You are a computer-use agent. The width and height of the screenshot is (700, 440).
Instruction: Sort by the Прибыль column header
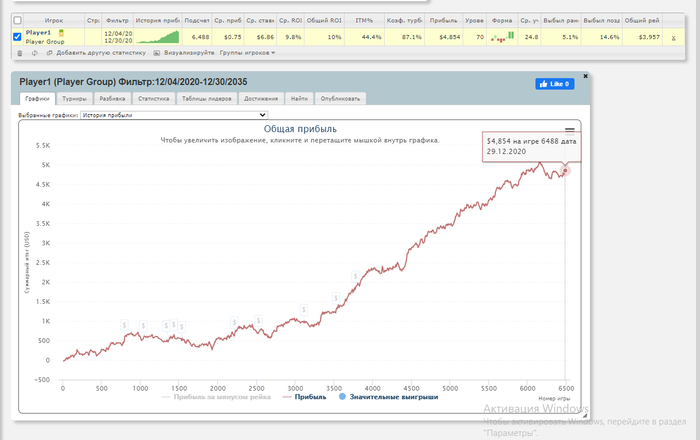[443, 21]
